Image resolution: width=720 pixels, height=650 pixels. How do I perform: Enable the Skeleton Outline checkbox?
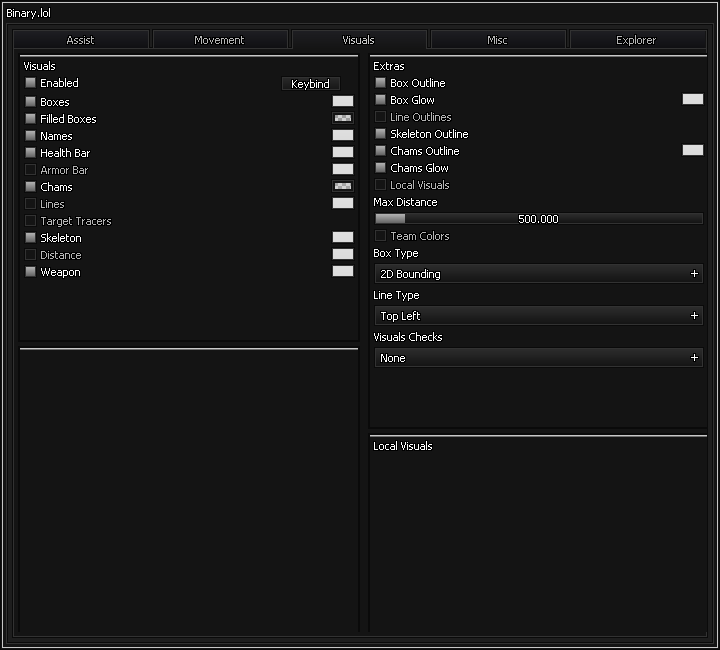(381, 134)
